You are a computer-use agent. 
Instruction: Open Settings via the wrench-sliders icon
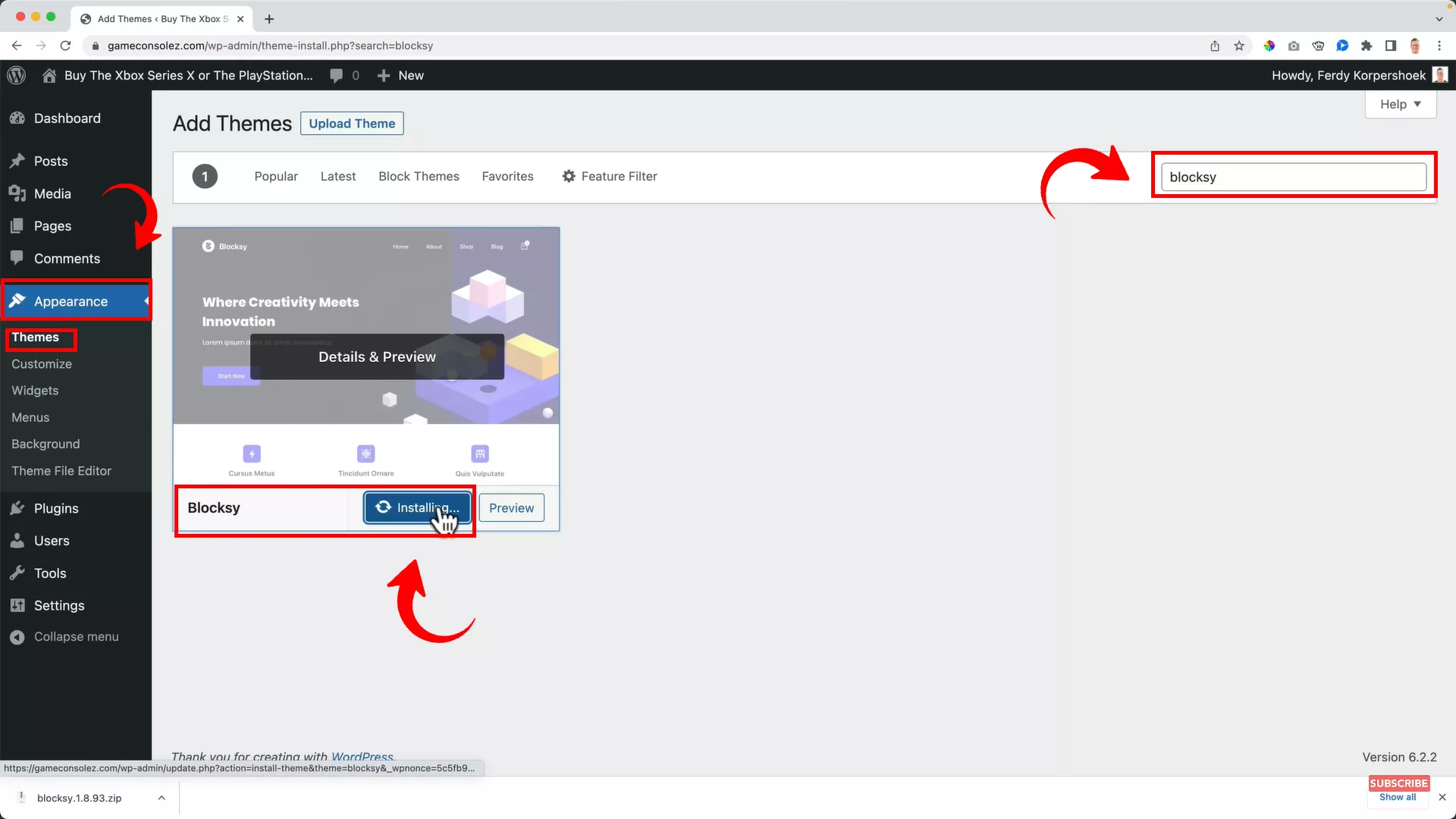(17, 605)
